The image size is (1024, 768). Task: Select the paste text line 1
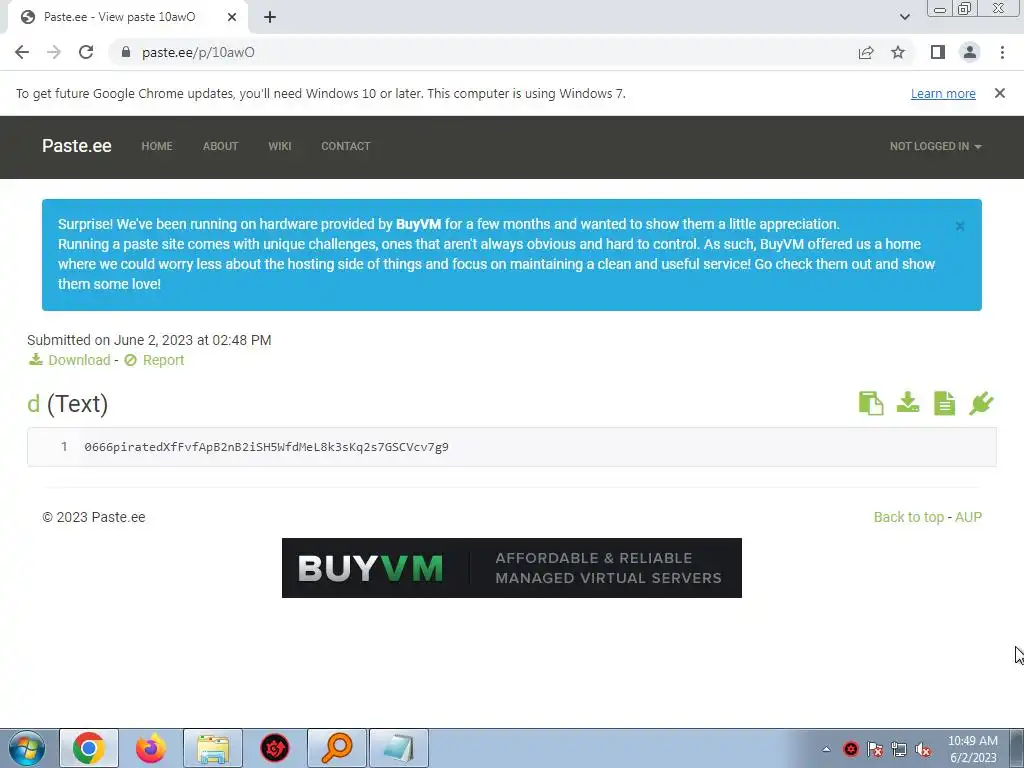[266, 447]
